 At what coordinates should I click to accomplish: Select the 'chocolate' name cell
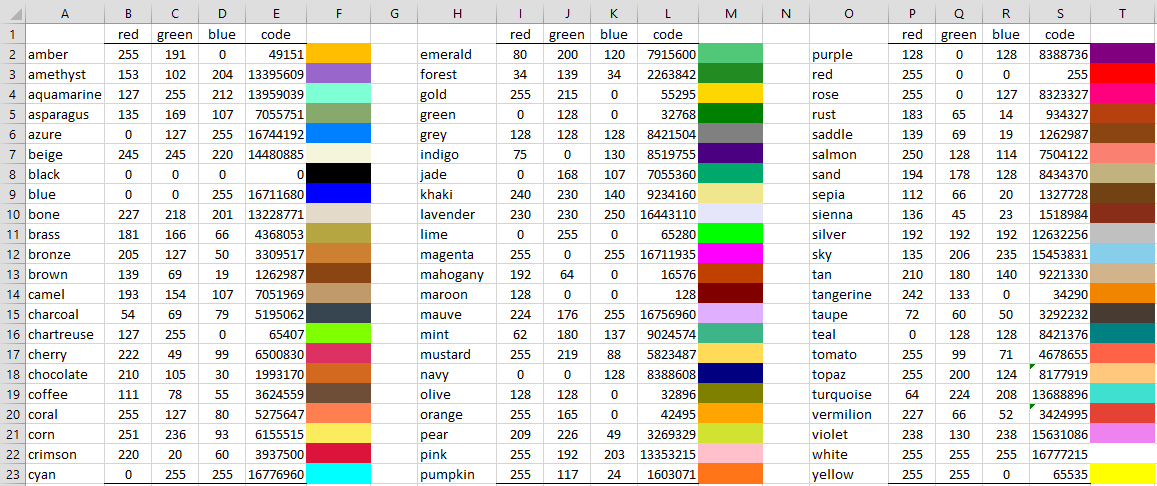[65, 375]
